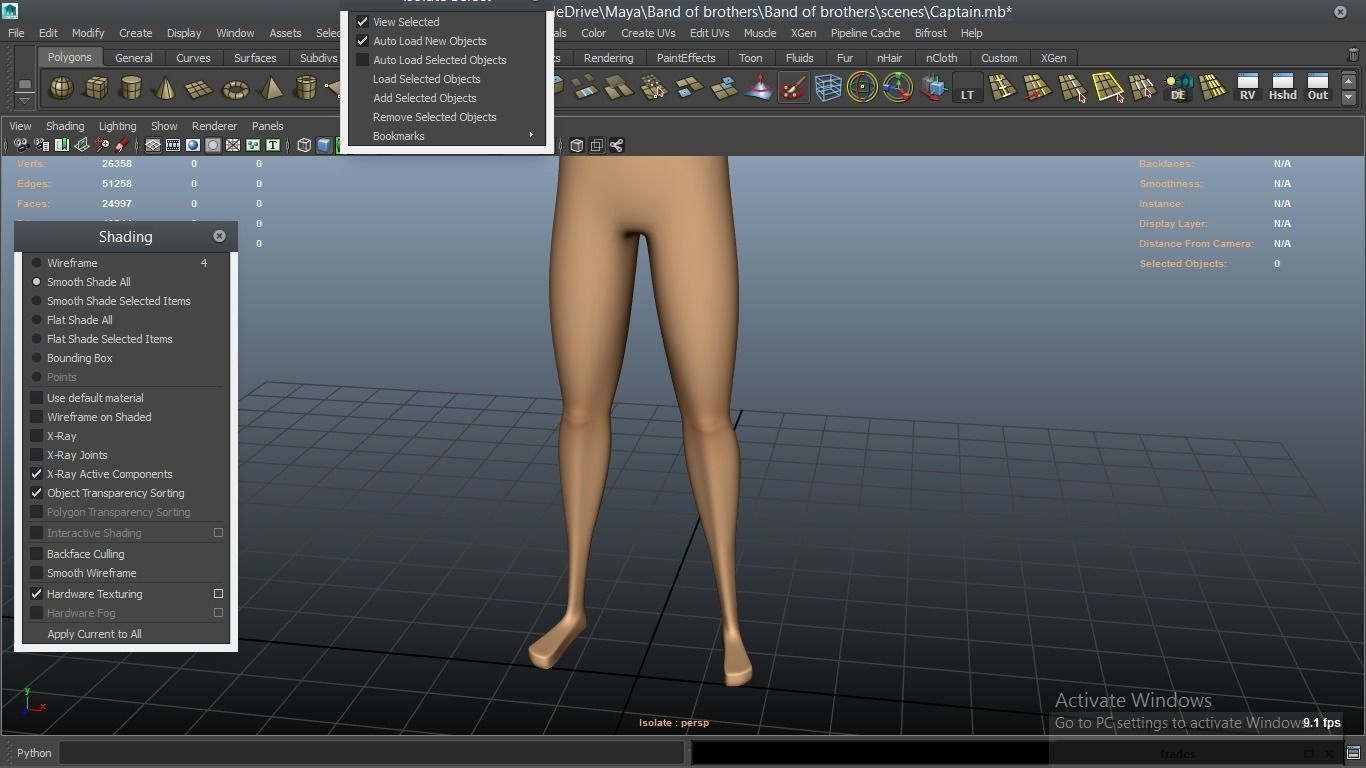
Task: Select the Sculpt Geometry paint tool icon
Action: 793,88
